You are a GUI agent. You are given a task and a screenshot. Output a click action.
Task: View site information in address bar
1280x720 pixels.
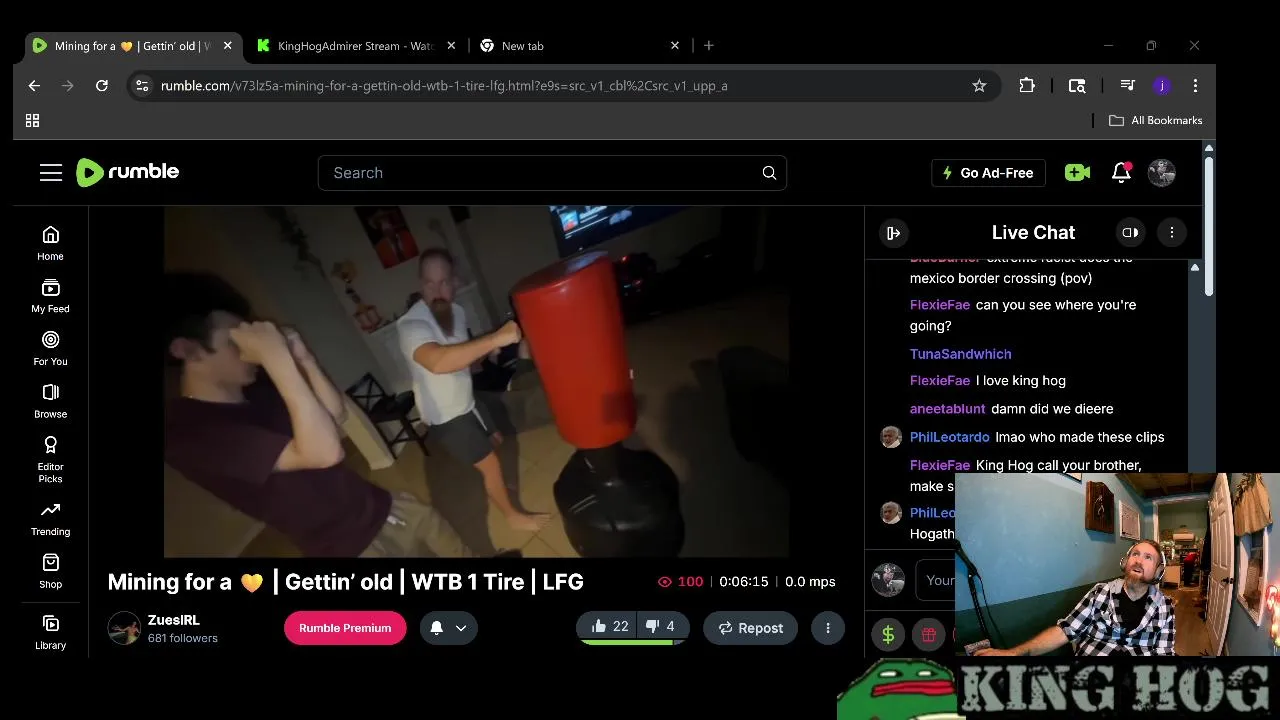[142, 86]
